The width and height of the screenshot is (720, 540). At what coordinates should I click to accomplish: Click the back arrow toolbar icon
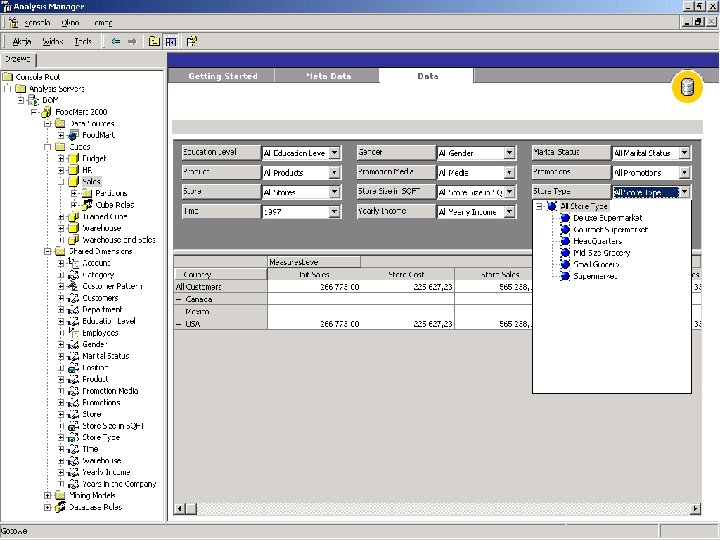click(x=115, y=42)
